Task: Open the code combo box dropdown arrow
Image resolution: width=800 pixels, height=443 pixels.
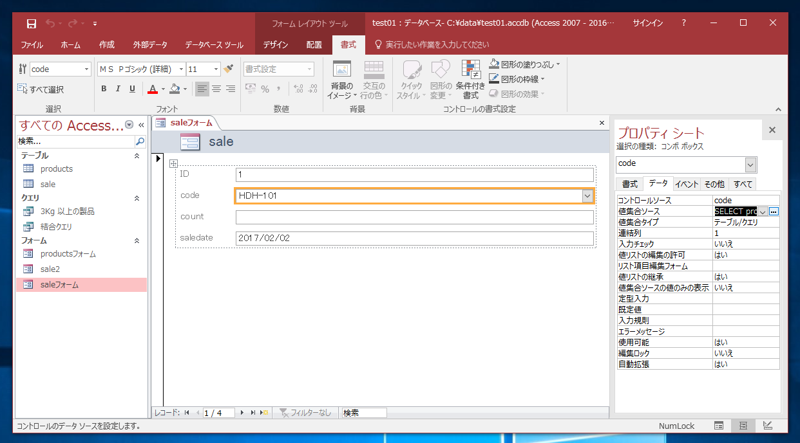Action: point(588,195)
